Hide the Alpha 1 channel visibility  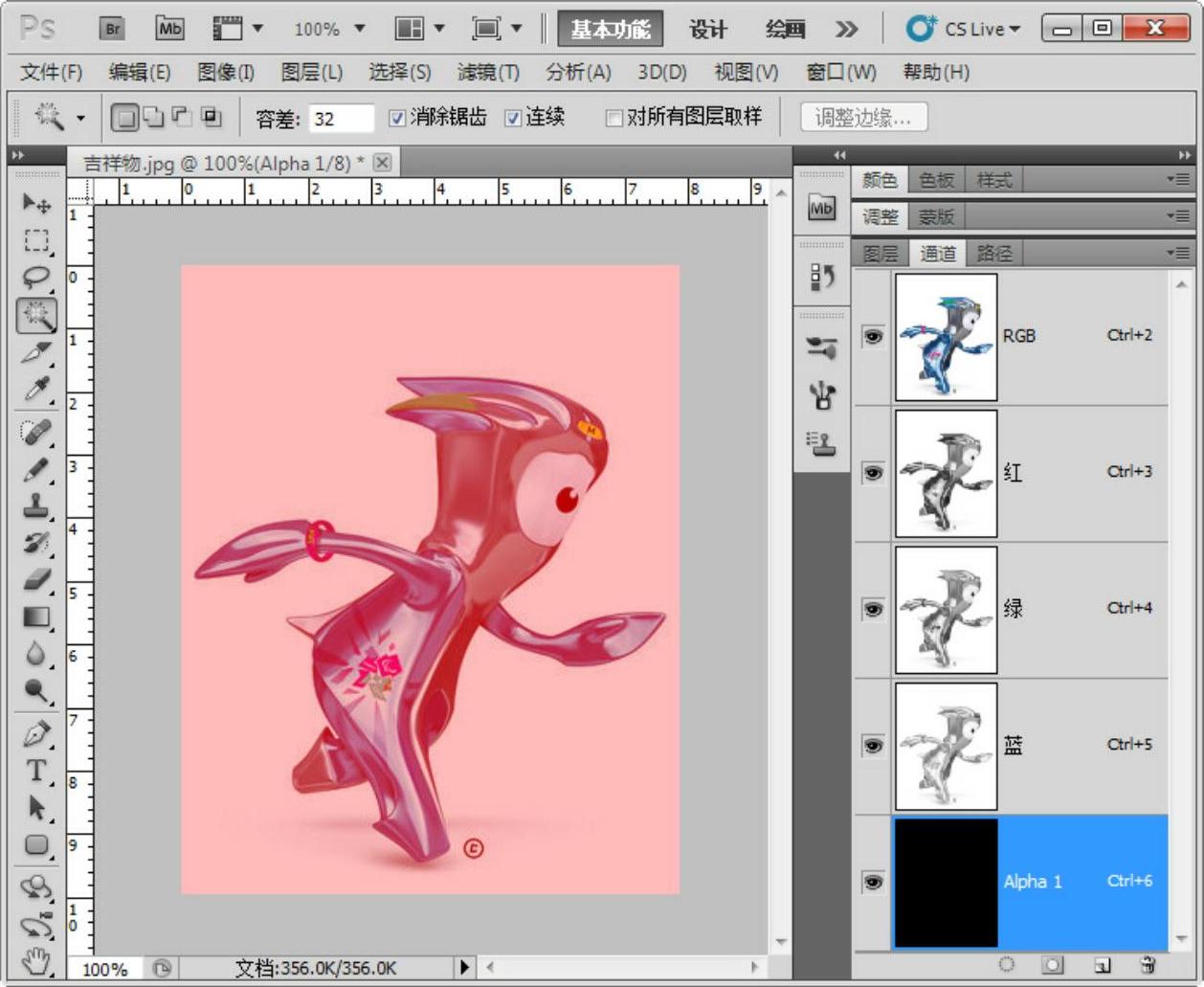click(872, 882)
